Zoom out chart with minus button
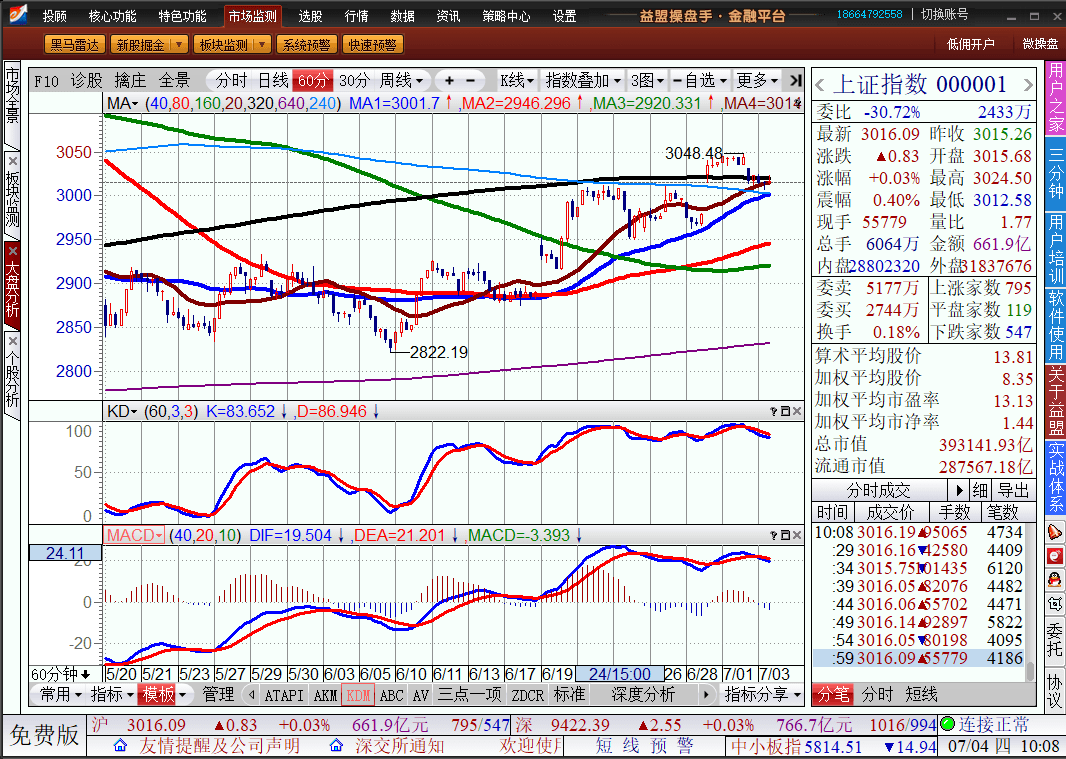This screenshot has height=759, width=1066. click(470, 81)
